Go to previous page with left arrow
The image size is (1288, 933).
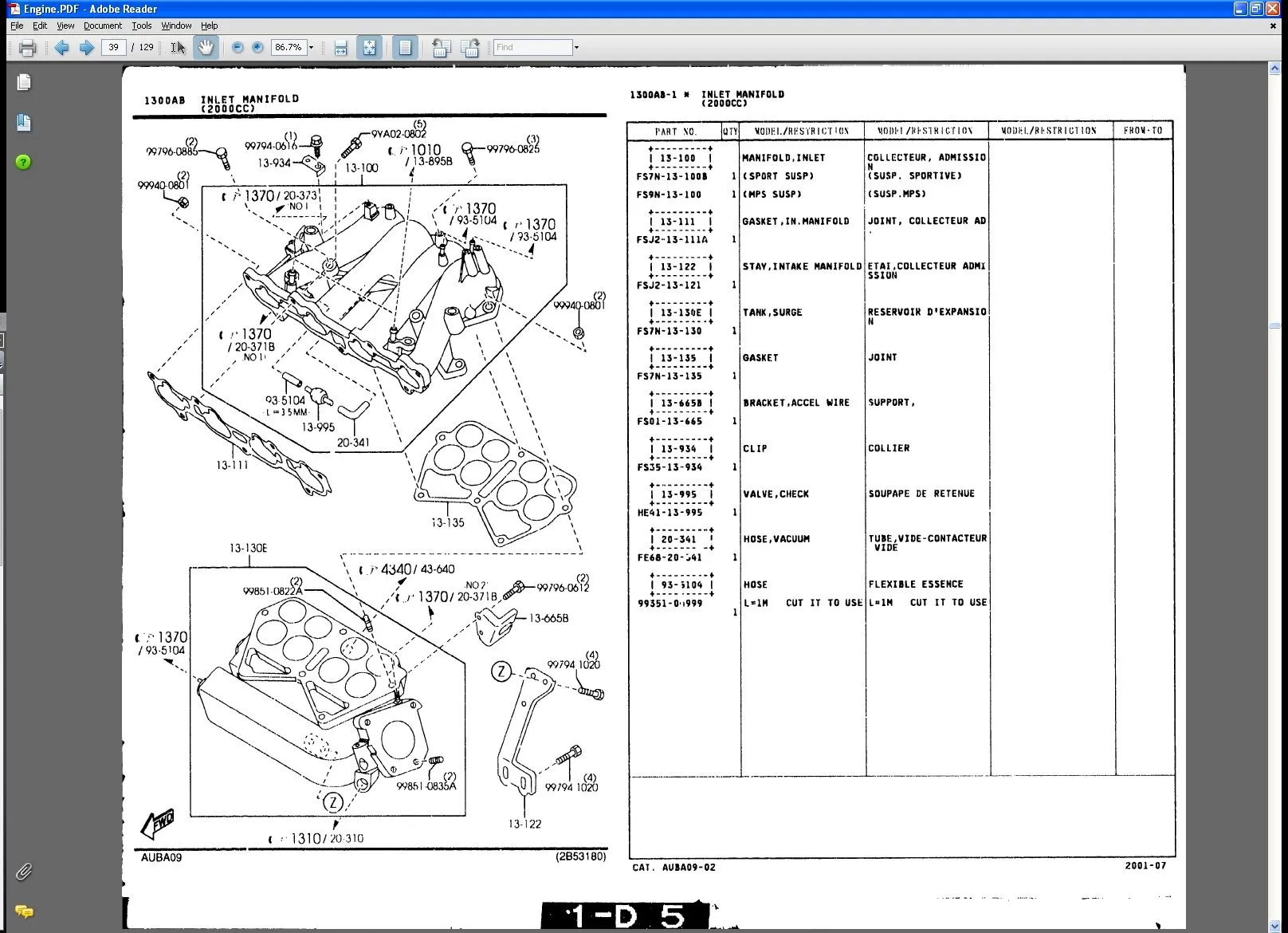[x=61, y=48]
